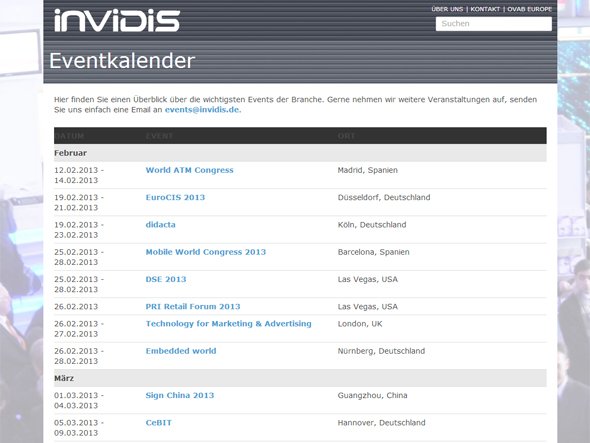Open Technology for Marketing & Advertising link
This screenshot has width=590, height=443.
(228, 324)
